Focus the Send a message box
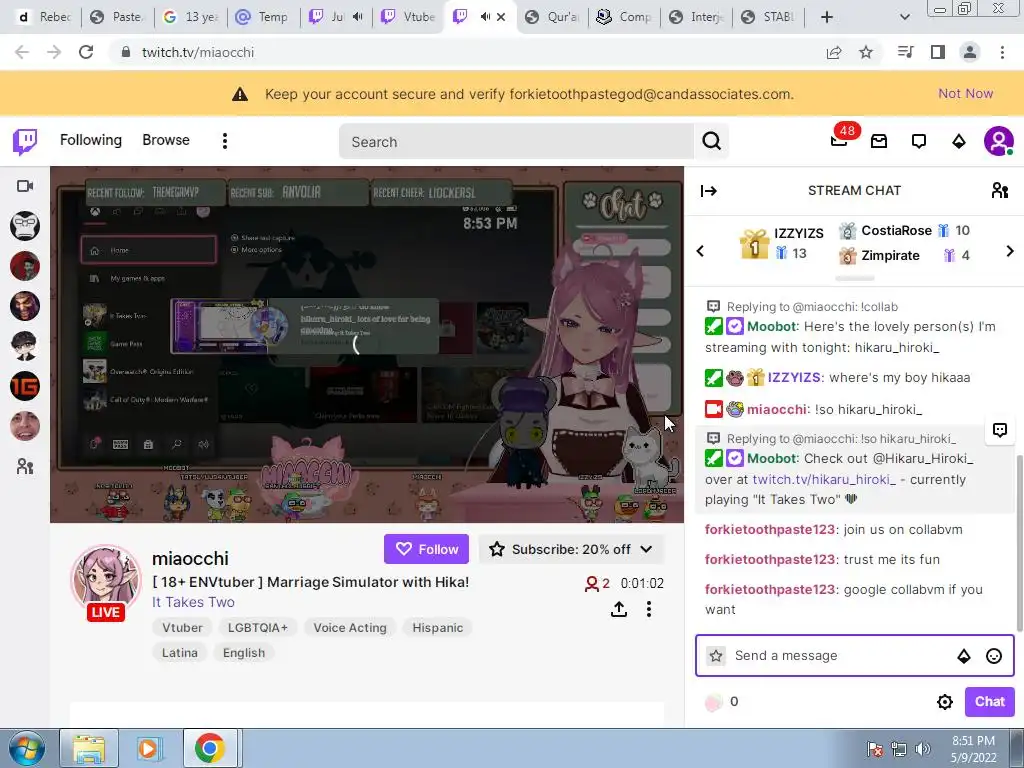 point(841,656)
